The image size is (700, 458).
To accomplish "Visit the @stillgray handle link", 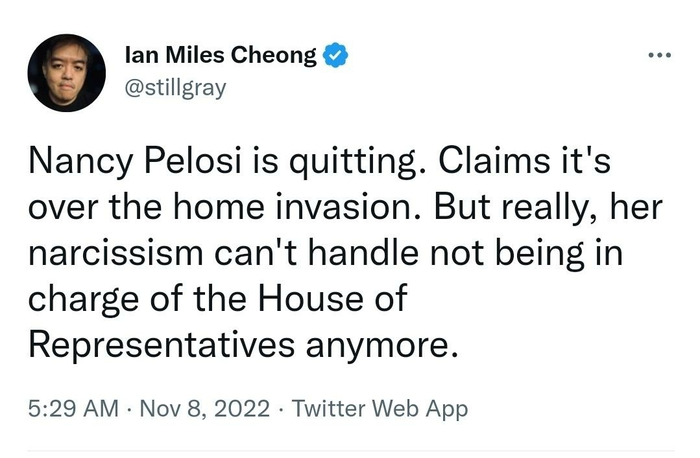I will pyautogui.click(x=178, y=87).
